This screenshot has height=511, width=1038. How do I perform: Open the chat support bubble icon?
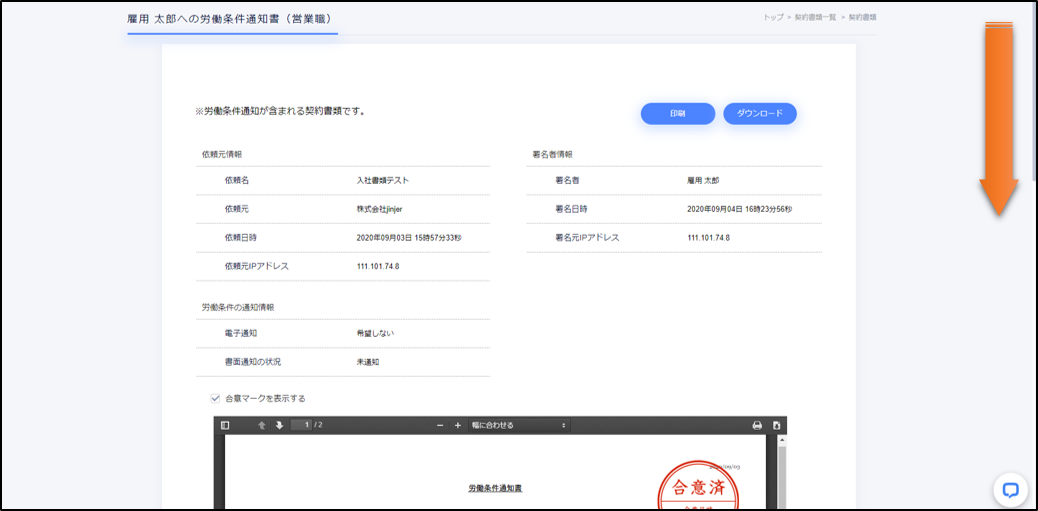point(1010,490)
